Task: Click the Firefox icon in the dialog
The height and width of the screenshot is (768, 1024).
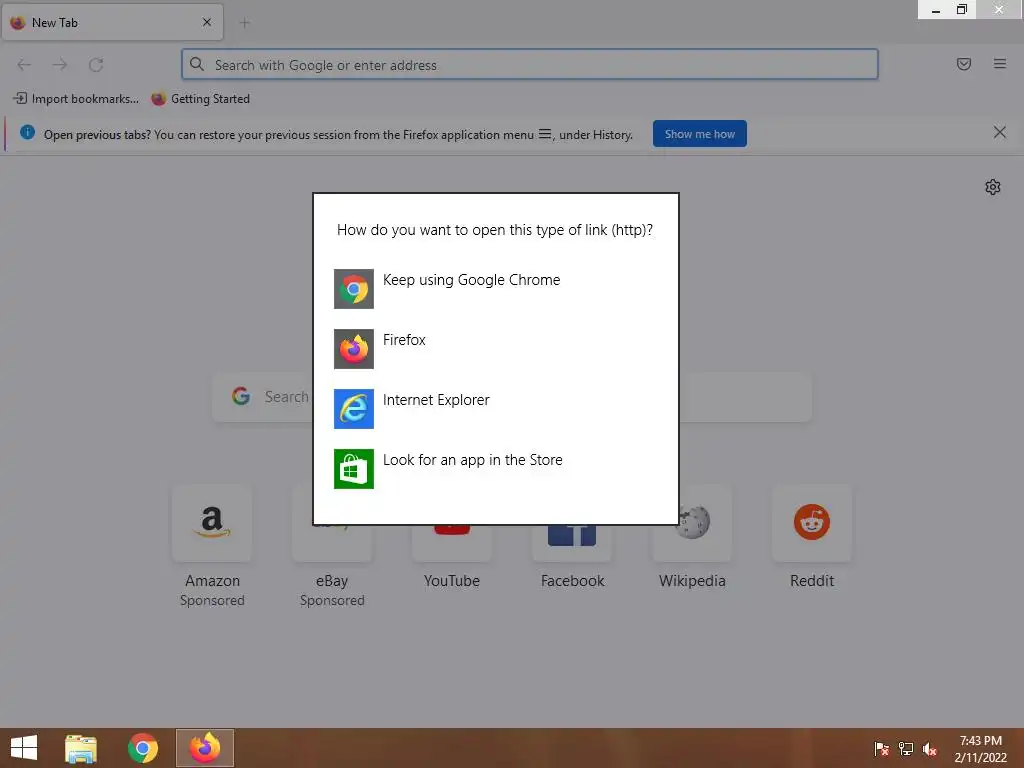Action: tap(354, 349)
